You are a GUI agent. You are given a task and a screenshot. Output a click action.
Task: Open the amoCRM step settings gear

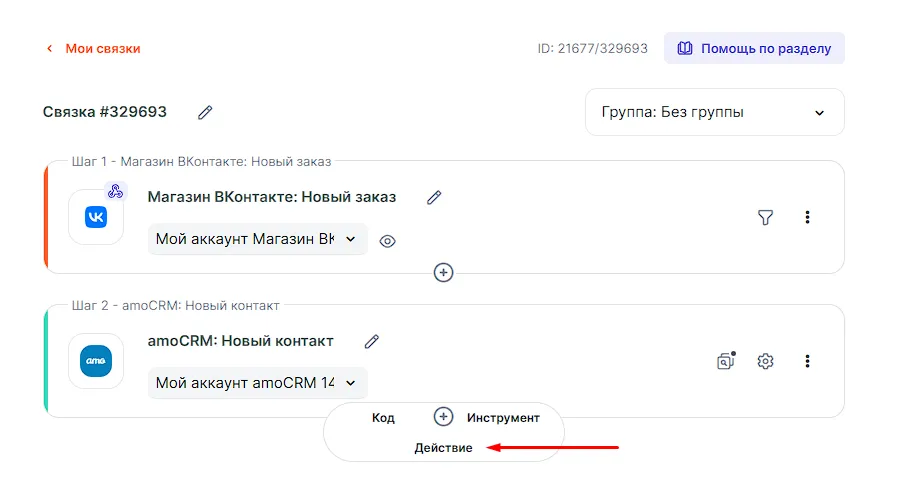[765, 361]
